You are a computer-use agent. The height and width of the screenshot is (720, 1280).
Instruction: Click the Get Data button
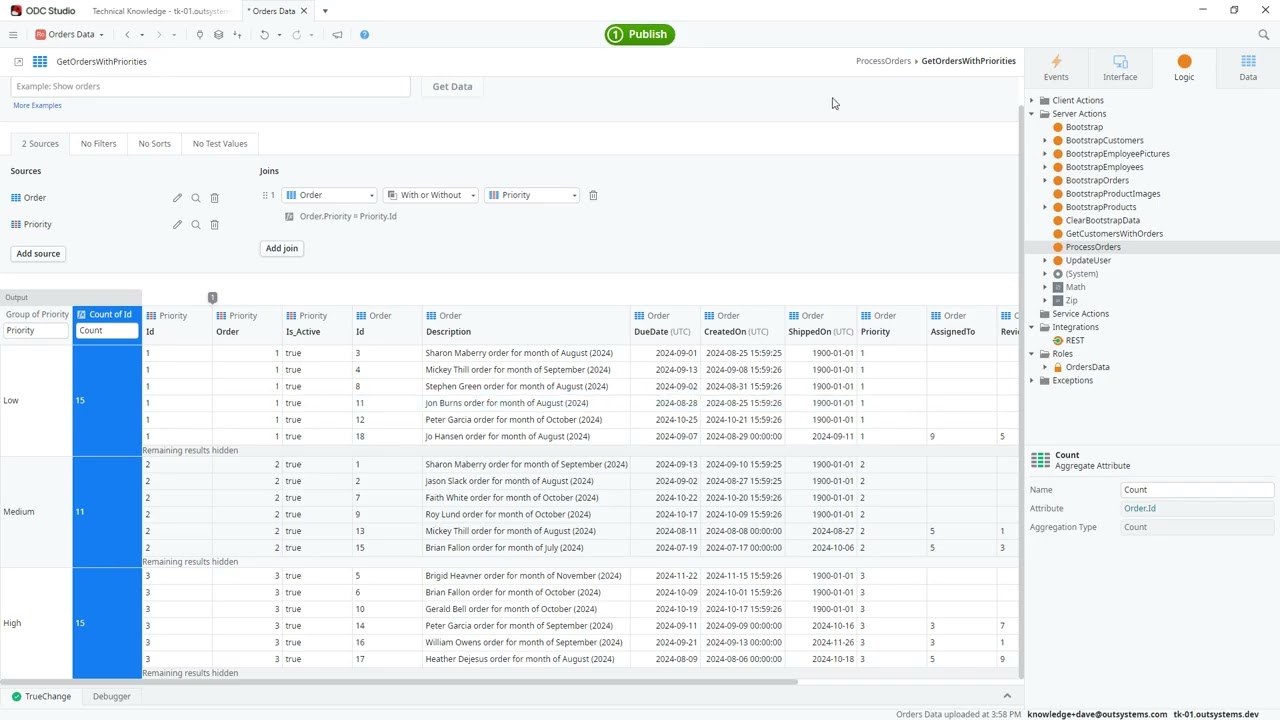[452, 87]
